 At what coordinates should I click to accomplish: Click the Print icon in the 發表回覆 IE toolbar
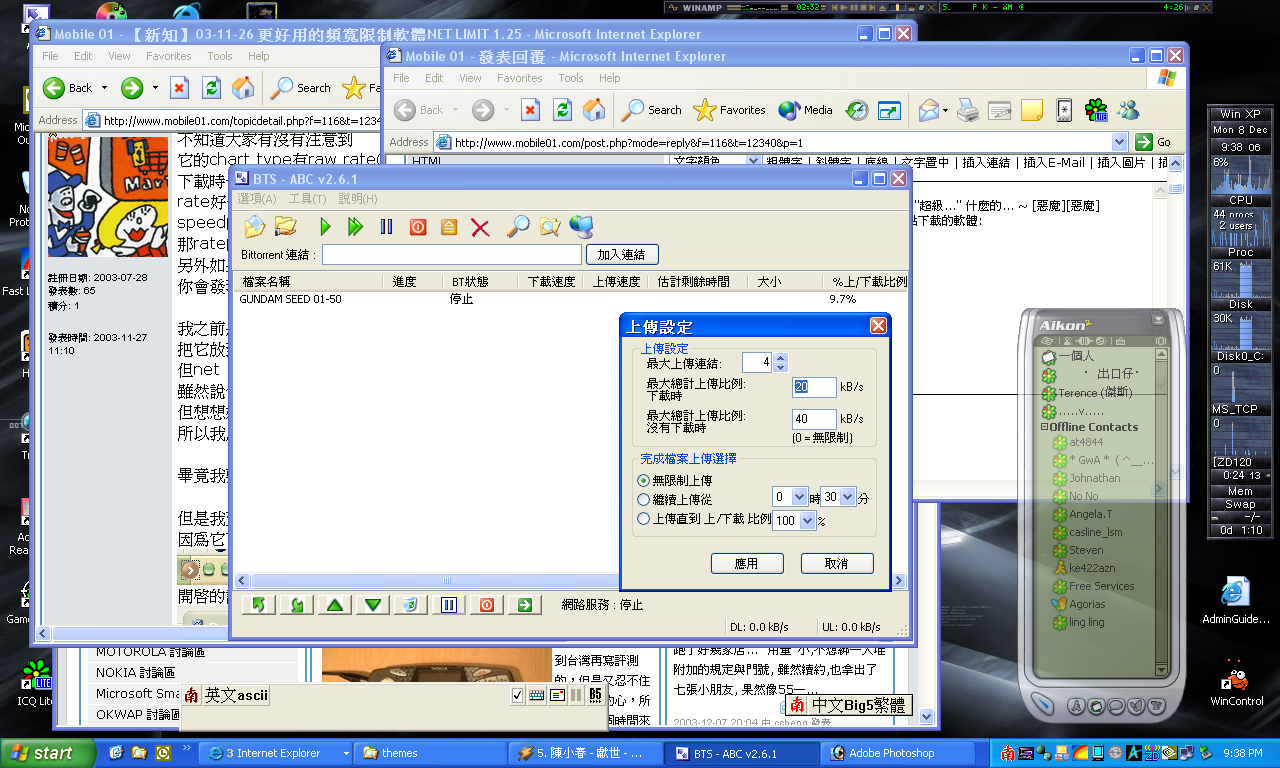coord(967,110)
